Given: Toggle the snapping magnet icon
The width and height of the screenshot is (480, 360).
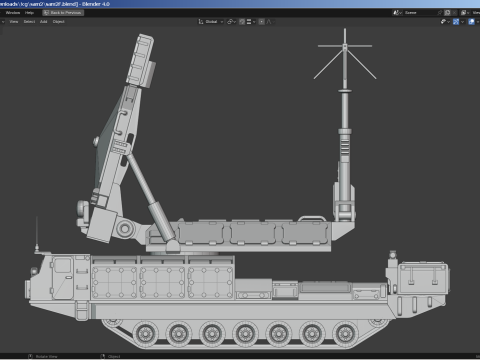Looking at the screenshot, I should [x=242, y=22].
